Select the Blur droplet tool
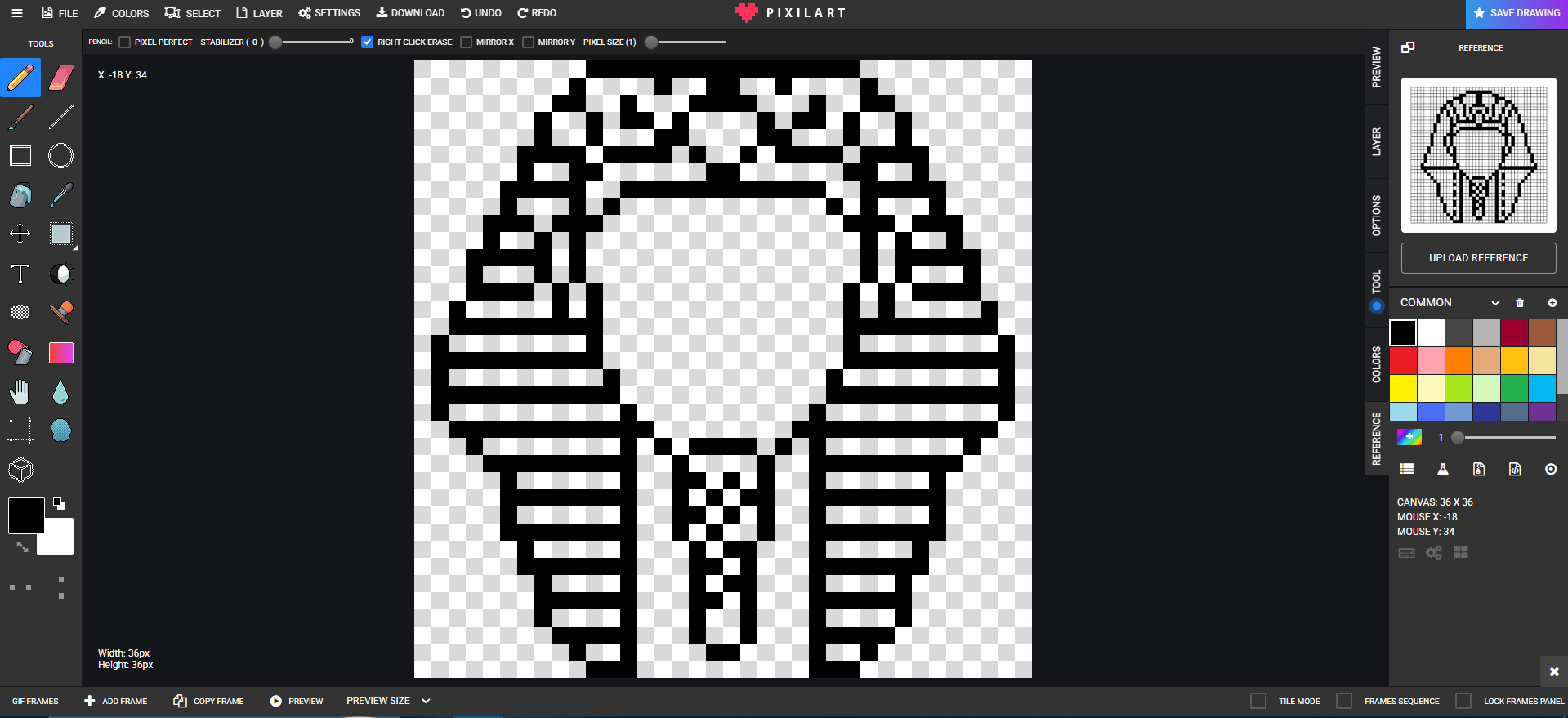This screenshot has height=718, width=1568. (x=61, y=392)
